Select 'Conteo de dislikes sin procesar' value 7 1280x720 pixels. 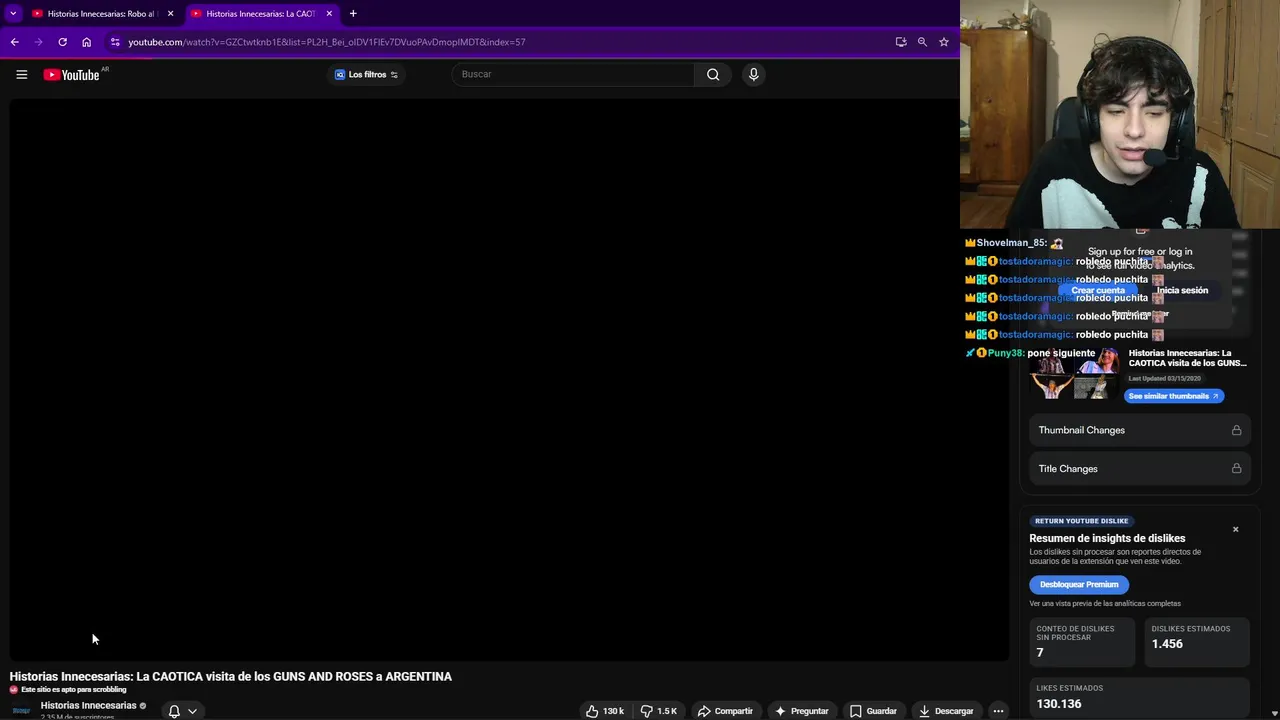coord(1040,652)
